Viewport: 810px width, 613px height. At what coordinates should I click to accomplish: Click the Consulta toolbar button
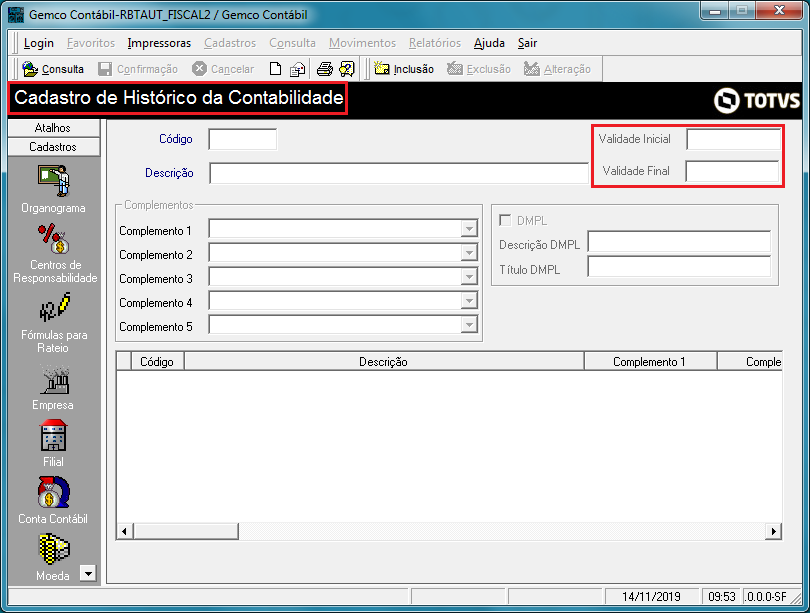point(53,69)
